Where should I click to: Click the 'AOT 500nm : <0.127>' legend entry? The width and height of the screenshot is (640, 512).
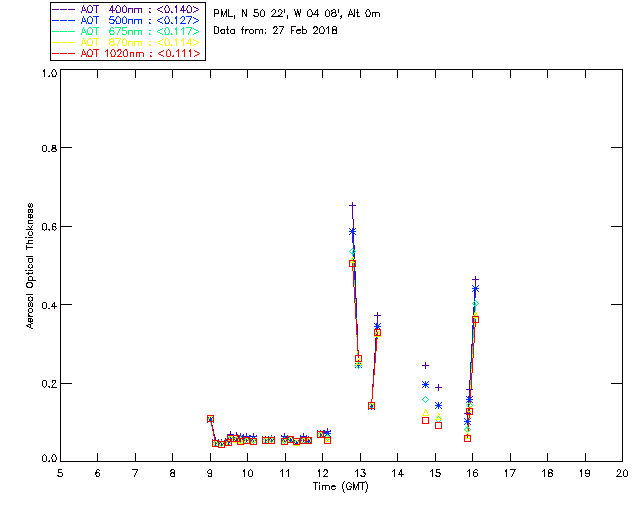pyautogui.click(x=127, y=20)
